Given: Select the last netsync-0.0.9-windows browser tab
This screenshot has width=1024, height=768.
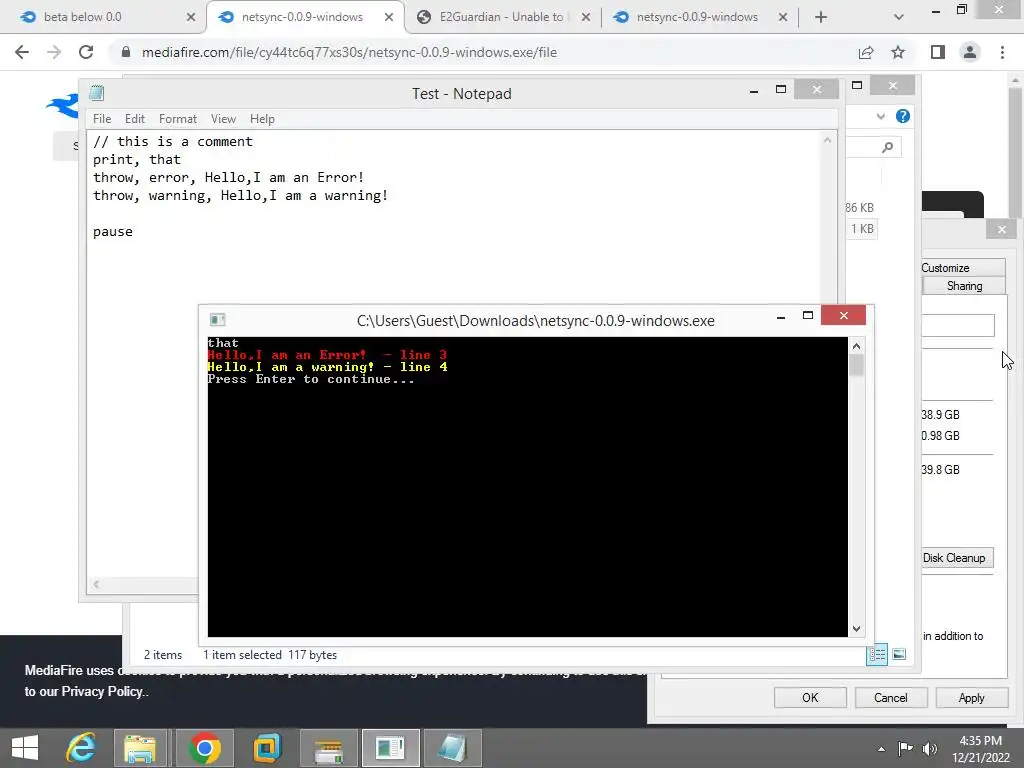Looking at the screenshot, I should click(697, 17).
